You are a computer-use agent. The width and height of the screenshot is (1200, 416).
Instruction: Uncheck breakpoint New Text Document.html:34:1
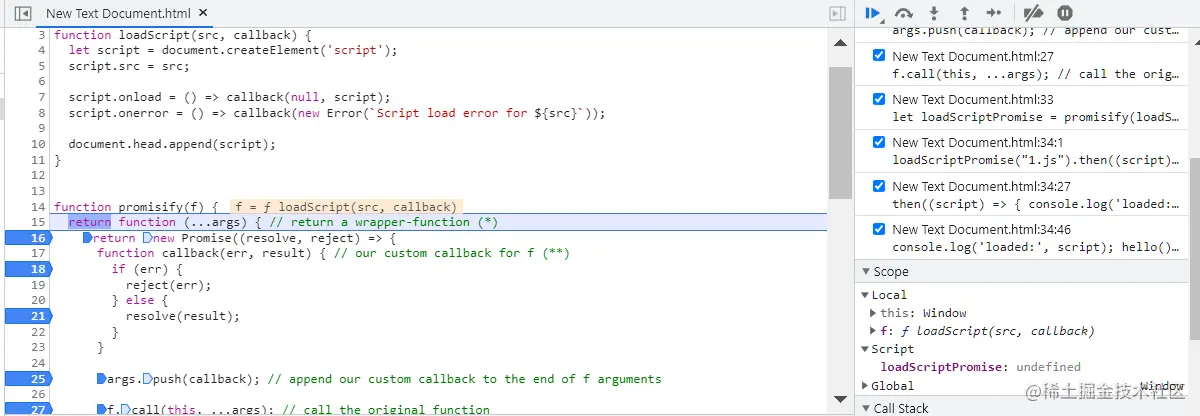click(879, 142)
